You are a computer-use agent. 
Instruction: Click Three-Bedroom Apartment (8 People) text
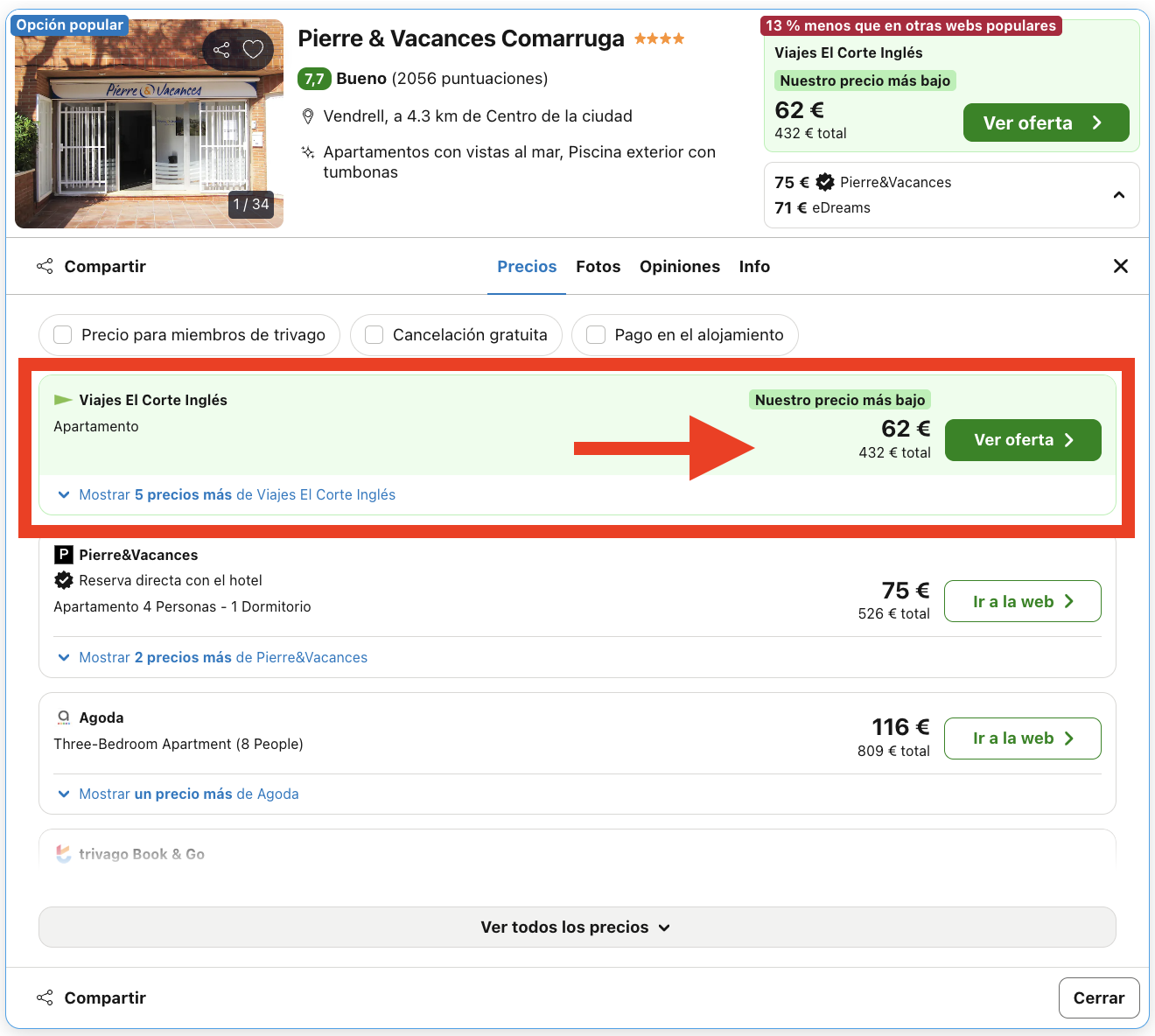(178, 745)
